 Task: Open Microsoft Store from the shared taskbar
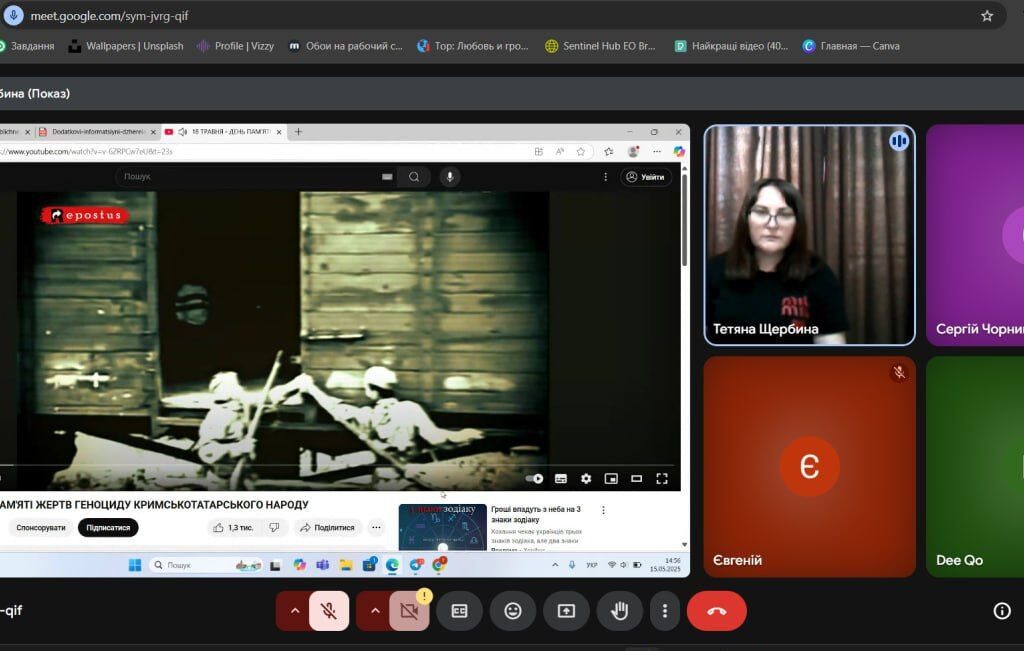point(370,565)
